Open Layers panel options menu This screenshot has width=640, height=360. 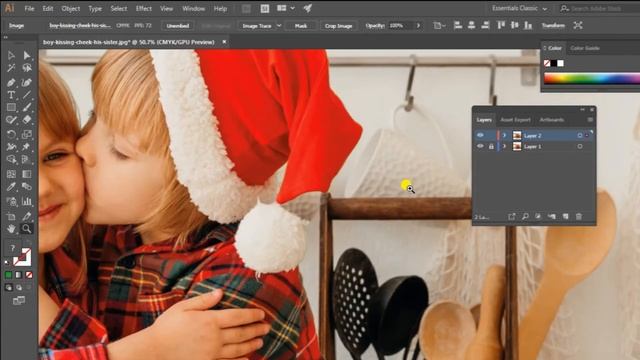(590, 120)
